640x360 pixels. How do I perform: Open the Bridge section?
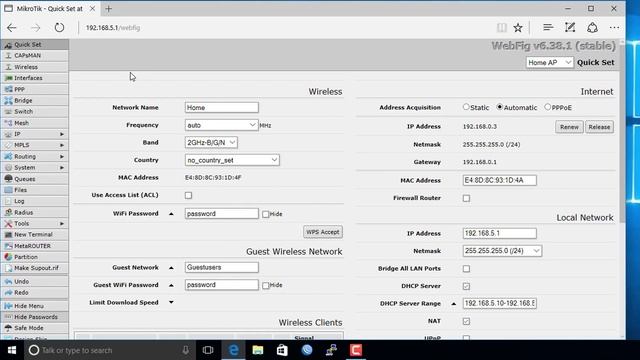click(x=34, y=100)
